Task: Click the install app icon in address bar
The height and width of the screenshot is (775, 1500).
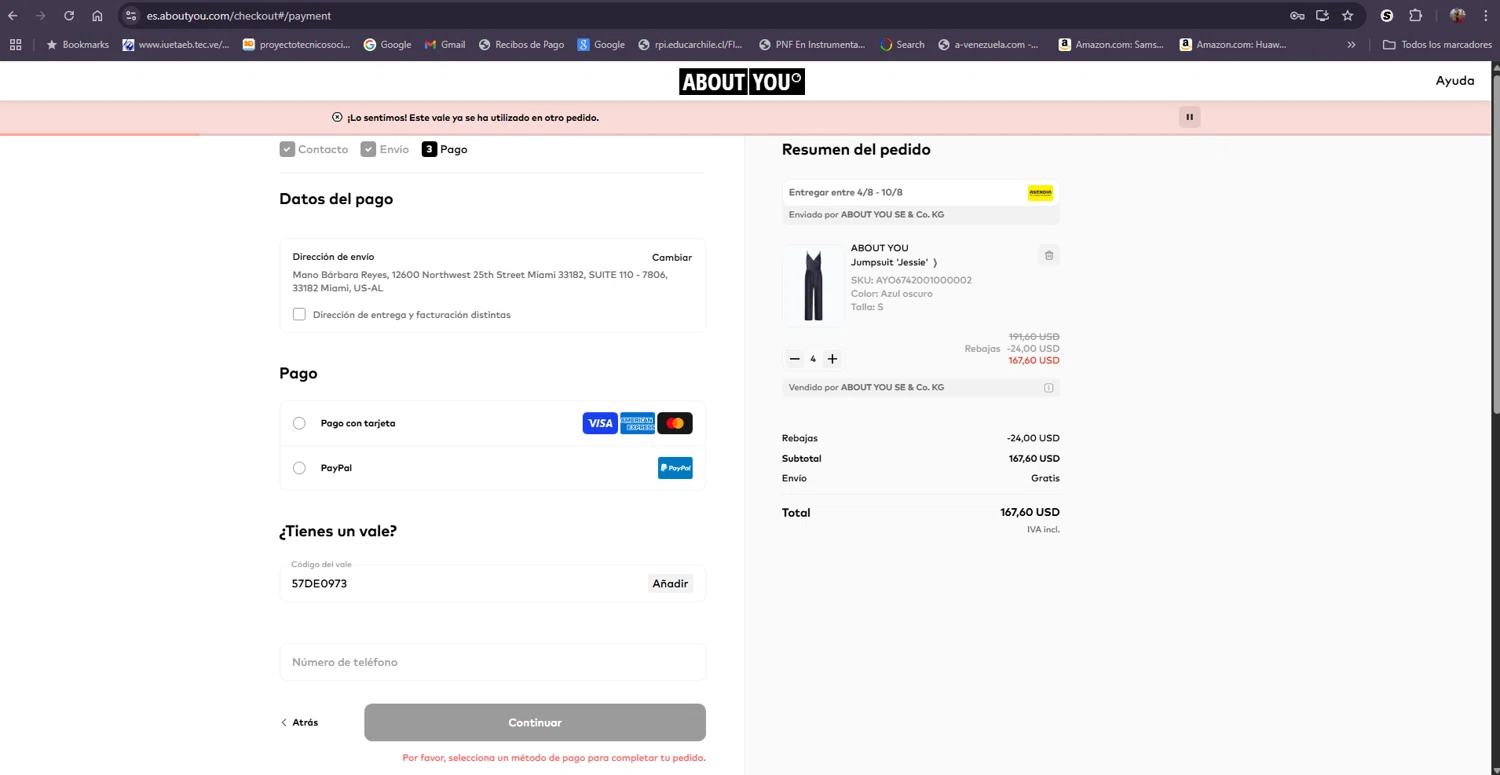Action: coord(1322,16)
